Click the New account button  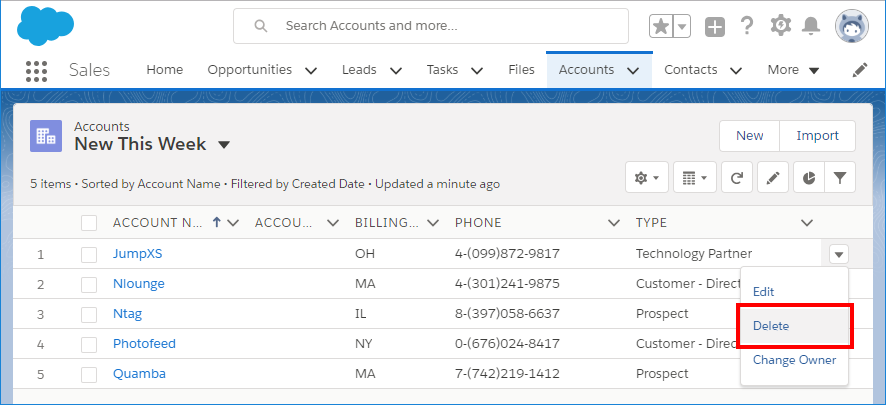(x=749, y=136)
